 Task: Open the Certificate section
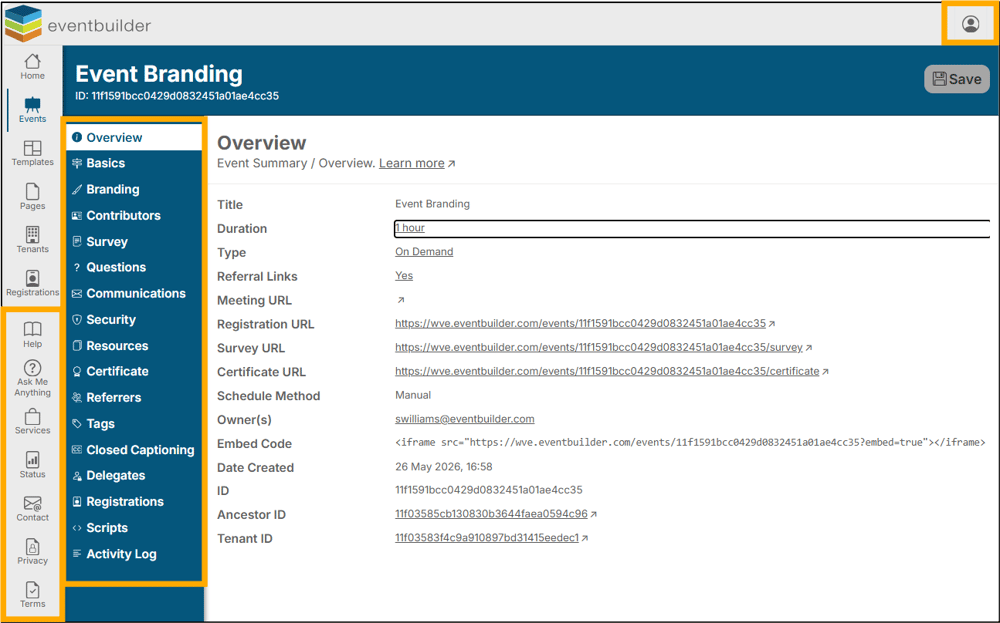(x=134, y=371)
